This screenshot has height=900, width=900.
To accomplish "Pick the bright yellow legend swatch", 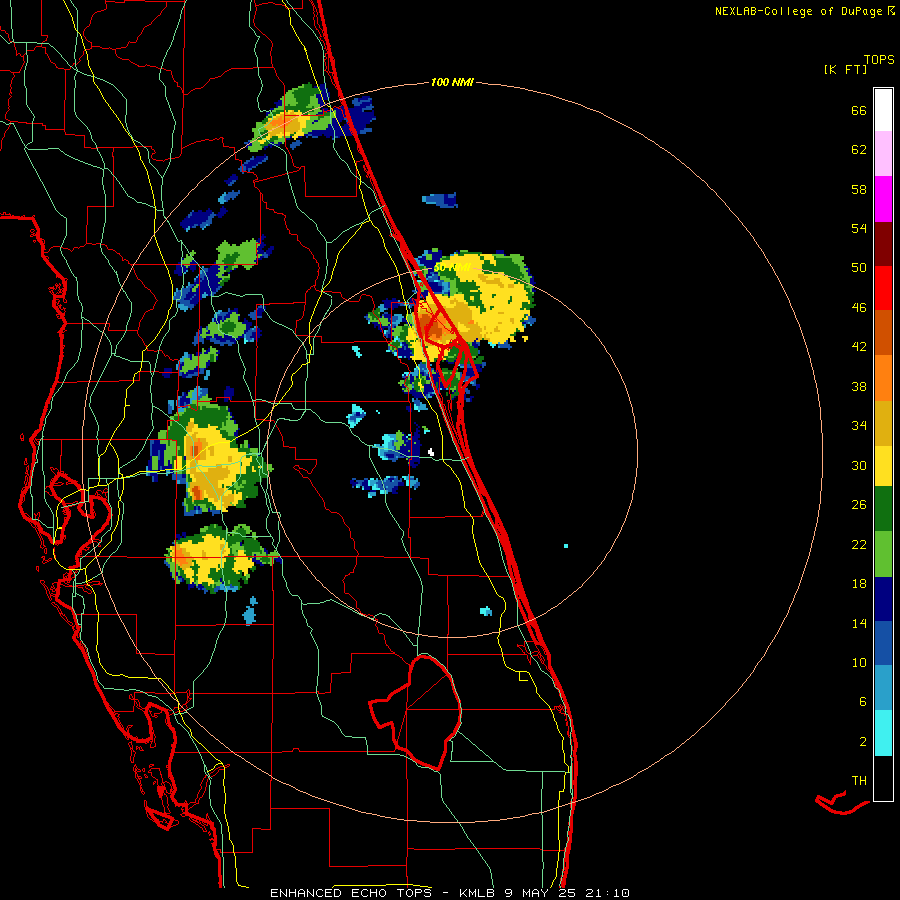I will [x=883, y=466].
